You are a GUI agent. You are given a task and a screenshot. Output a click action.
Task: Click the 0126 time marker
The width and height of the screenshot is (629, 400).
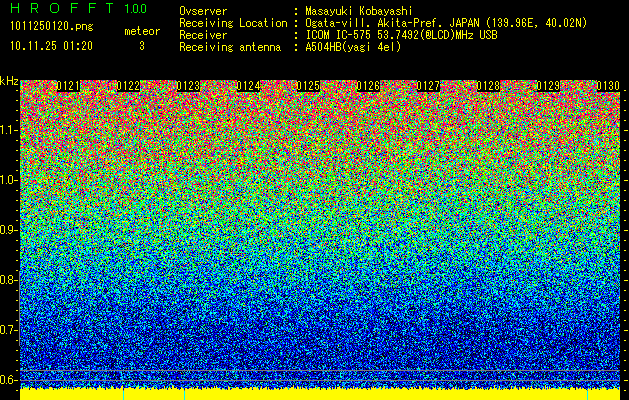tap(368, 86)
